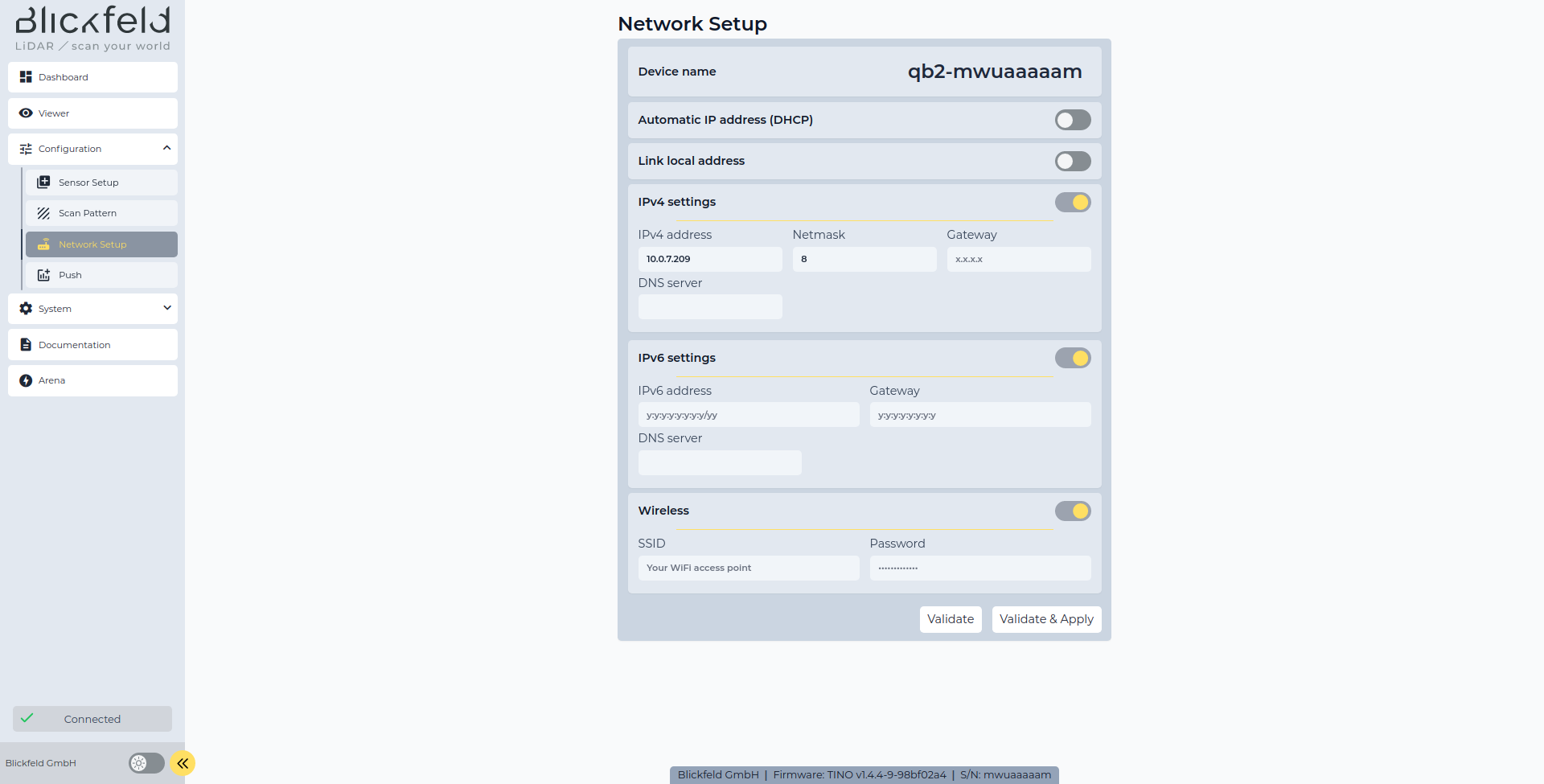Disable the IPv4 settings switch
The image size is (1544, 784).
(x=1072, y=202)
